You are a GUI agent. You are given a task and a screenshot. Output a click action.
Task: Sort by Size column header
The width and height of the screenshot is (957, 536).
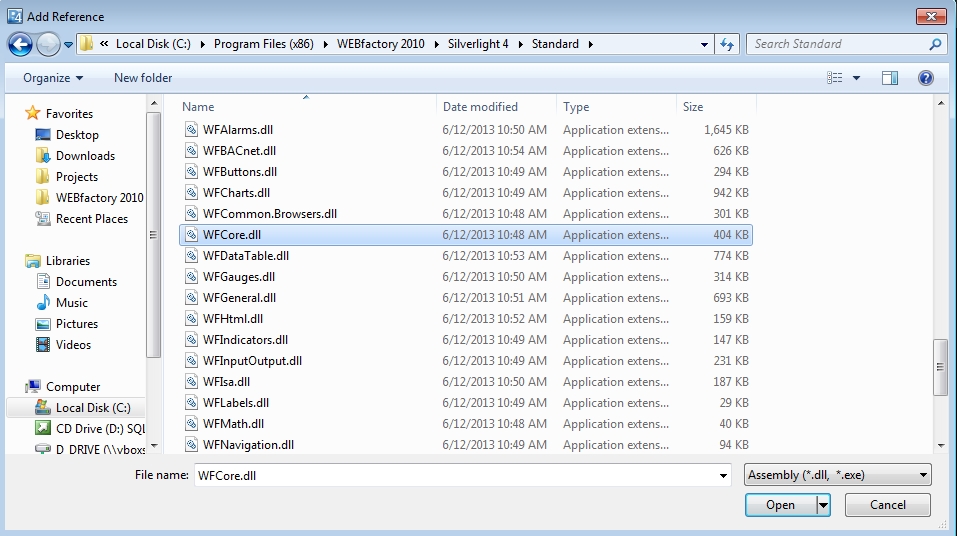(x=693, y=107)
